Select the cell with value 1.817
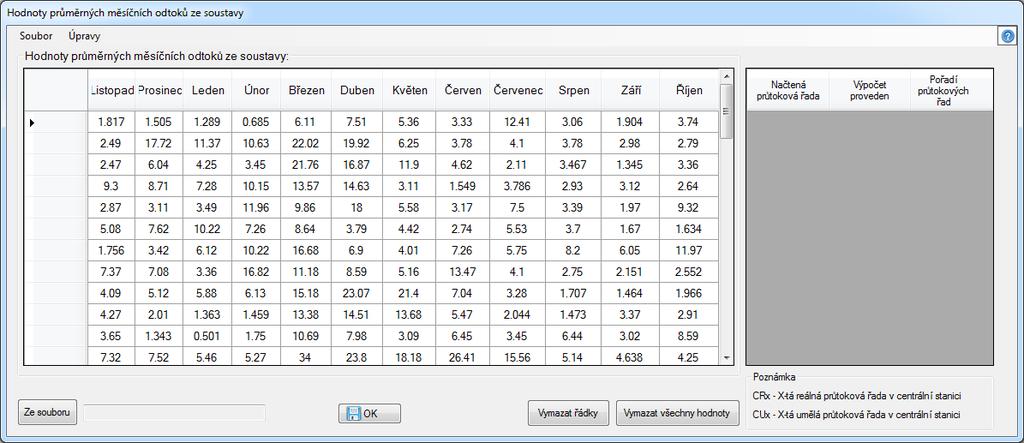 point(112,122)
